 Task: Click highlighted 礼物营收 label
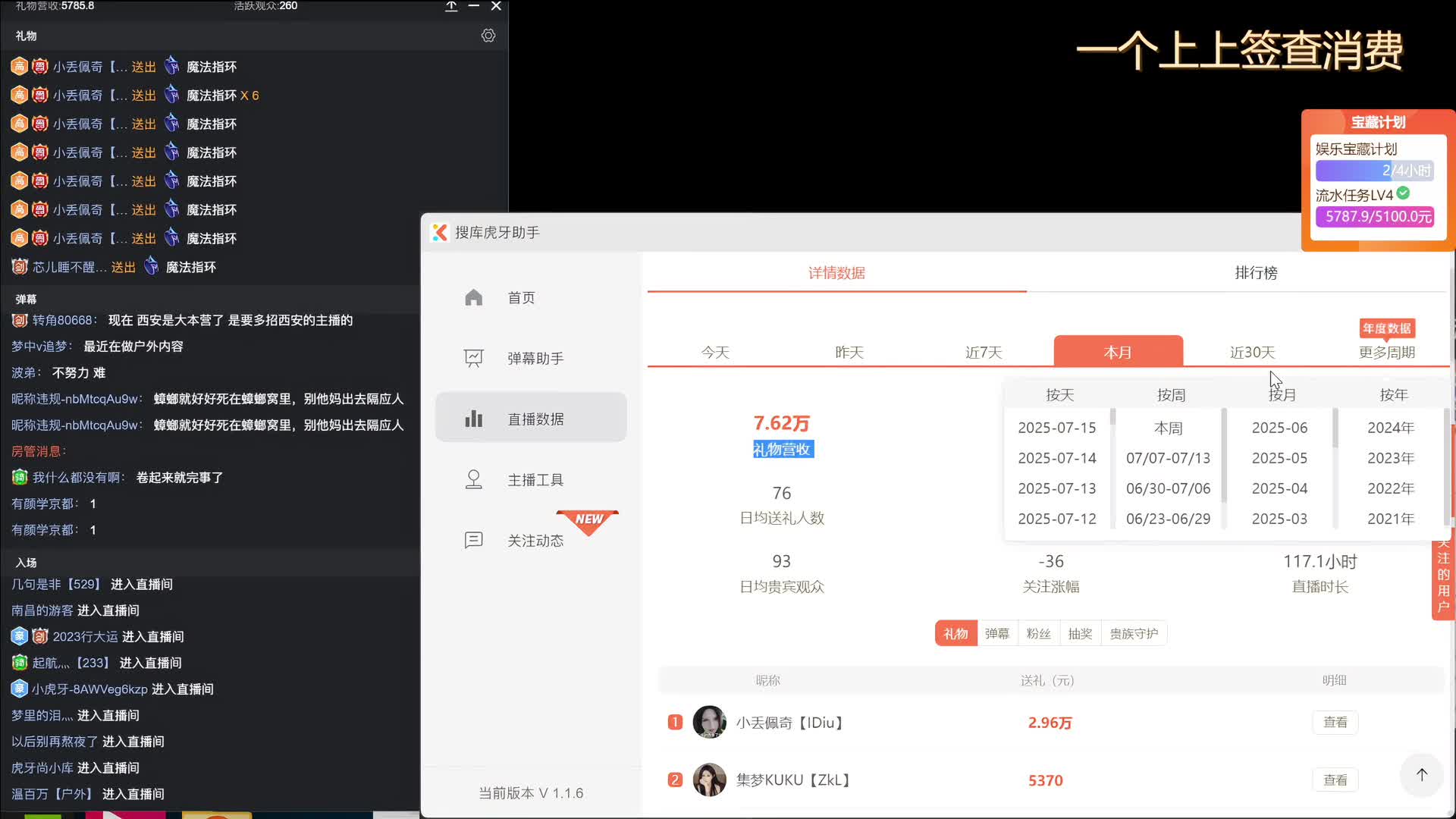[x=783, y=449]
